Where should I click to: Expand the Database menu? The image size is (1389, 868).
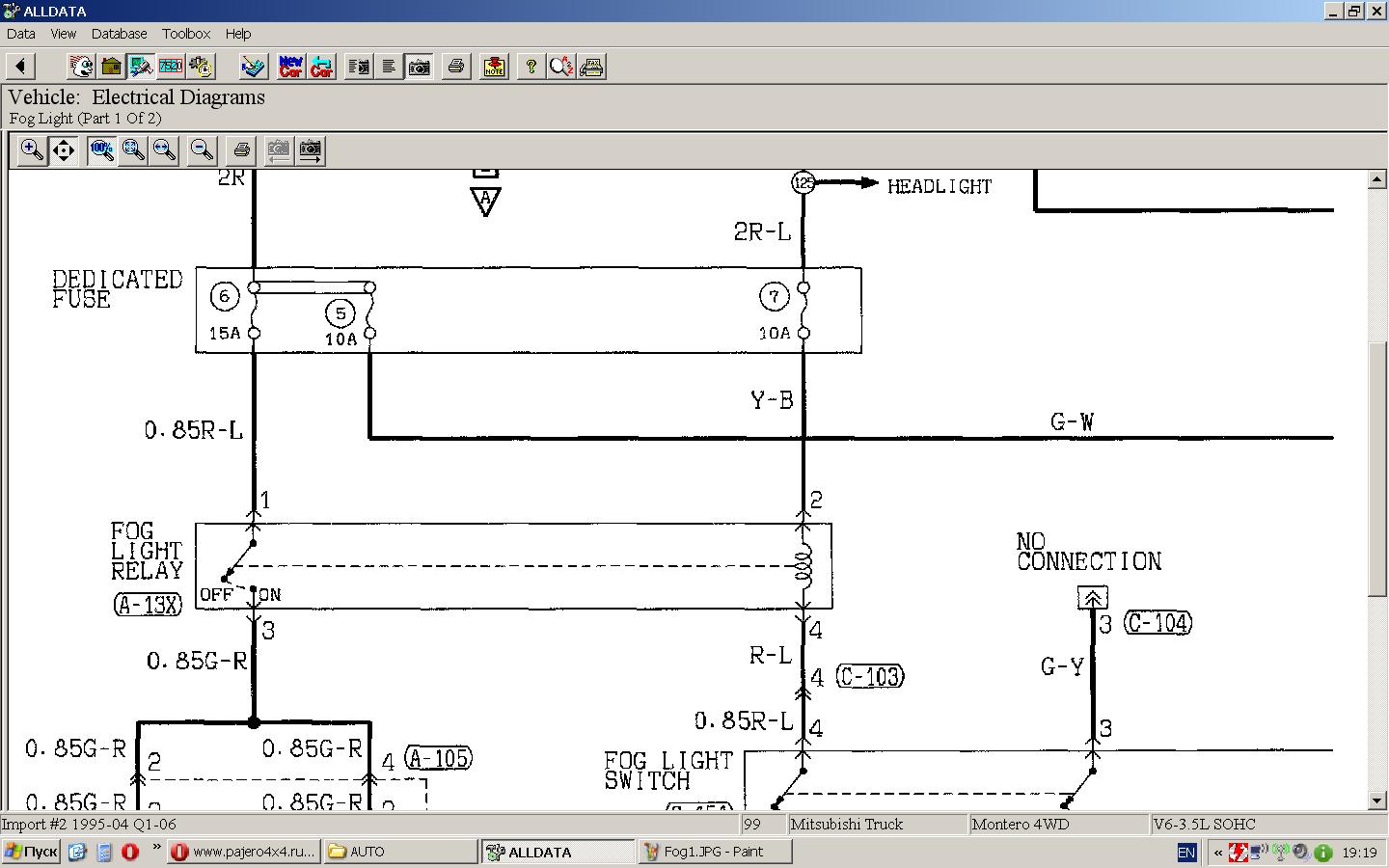tap(119, 34)
